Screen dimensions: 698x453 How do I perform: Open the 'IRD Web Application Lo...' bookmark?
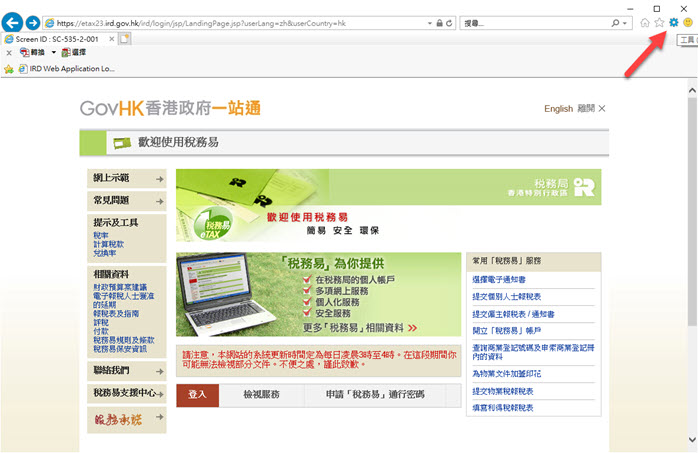click(67, 69)
